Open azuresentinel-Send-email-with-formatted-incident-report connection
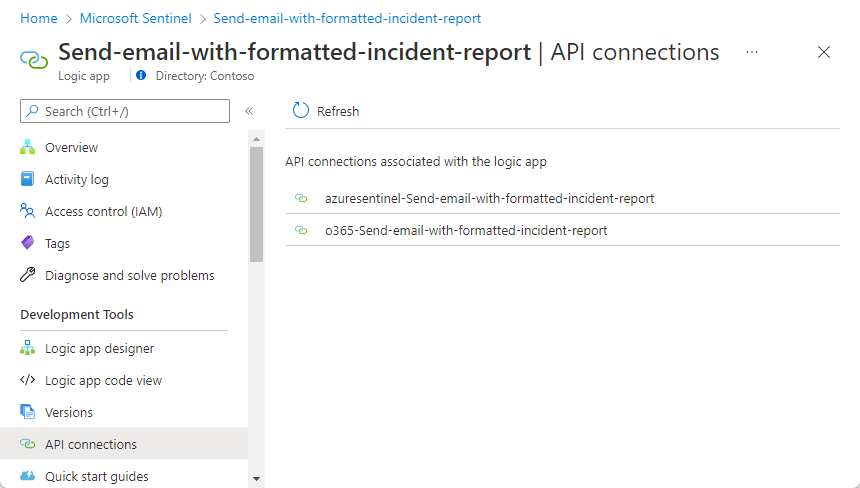This screenshot has height=488, width=860. click(x=489, y=199)
